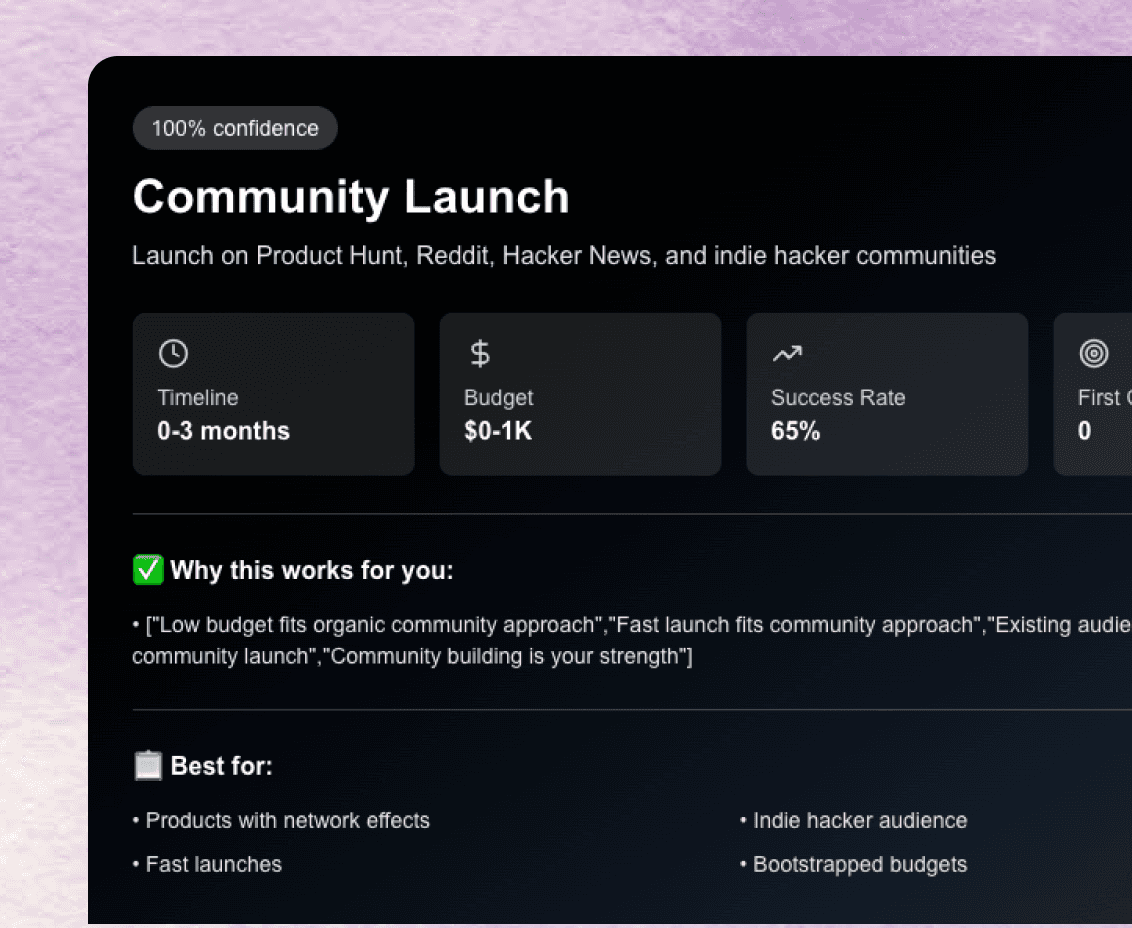
Task: Click the Why this works for you heading
Action: tap(312, 570)
